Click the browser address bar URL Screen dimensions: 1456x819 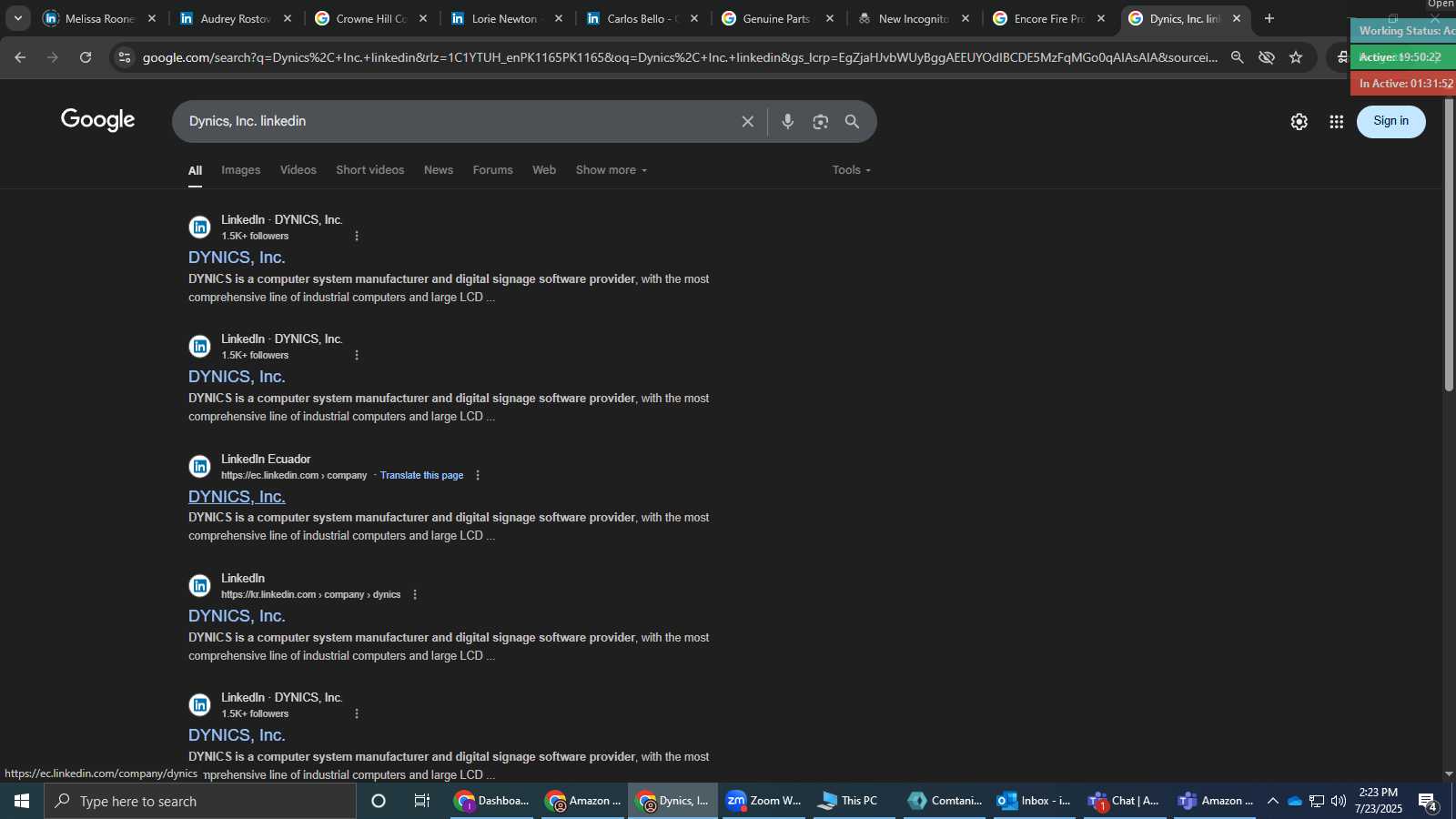click(x=680, y=57)
